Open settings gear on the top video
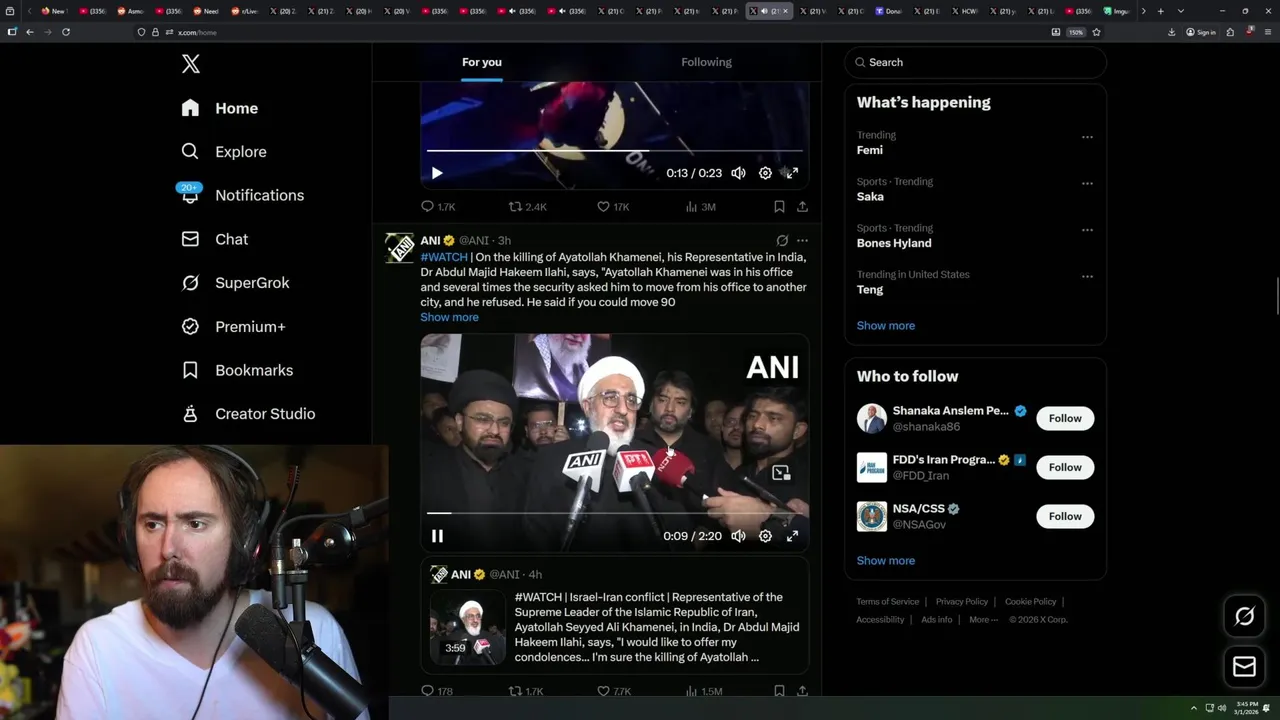Image resolution: width=1280 pixels, height=720 pixels. pyautogui.click(x=765, y=173)
